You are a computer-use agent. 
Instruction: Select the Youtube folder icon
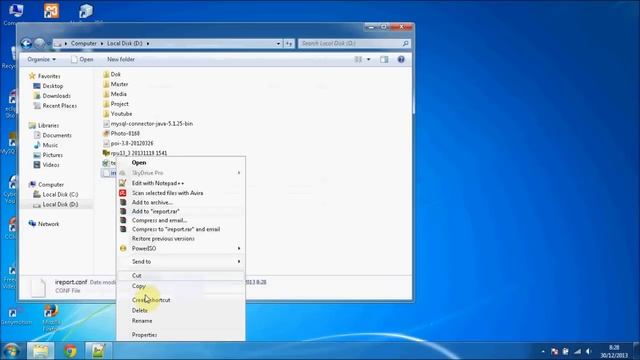tap(106, 113)
